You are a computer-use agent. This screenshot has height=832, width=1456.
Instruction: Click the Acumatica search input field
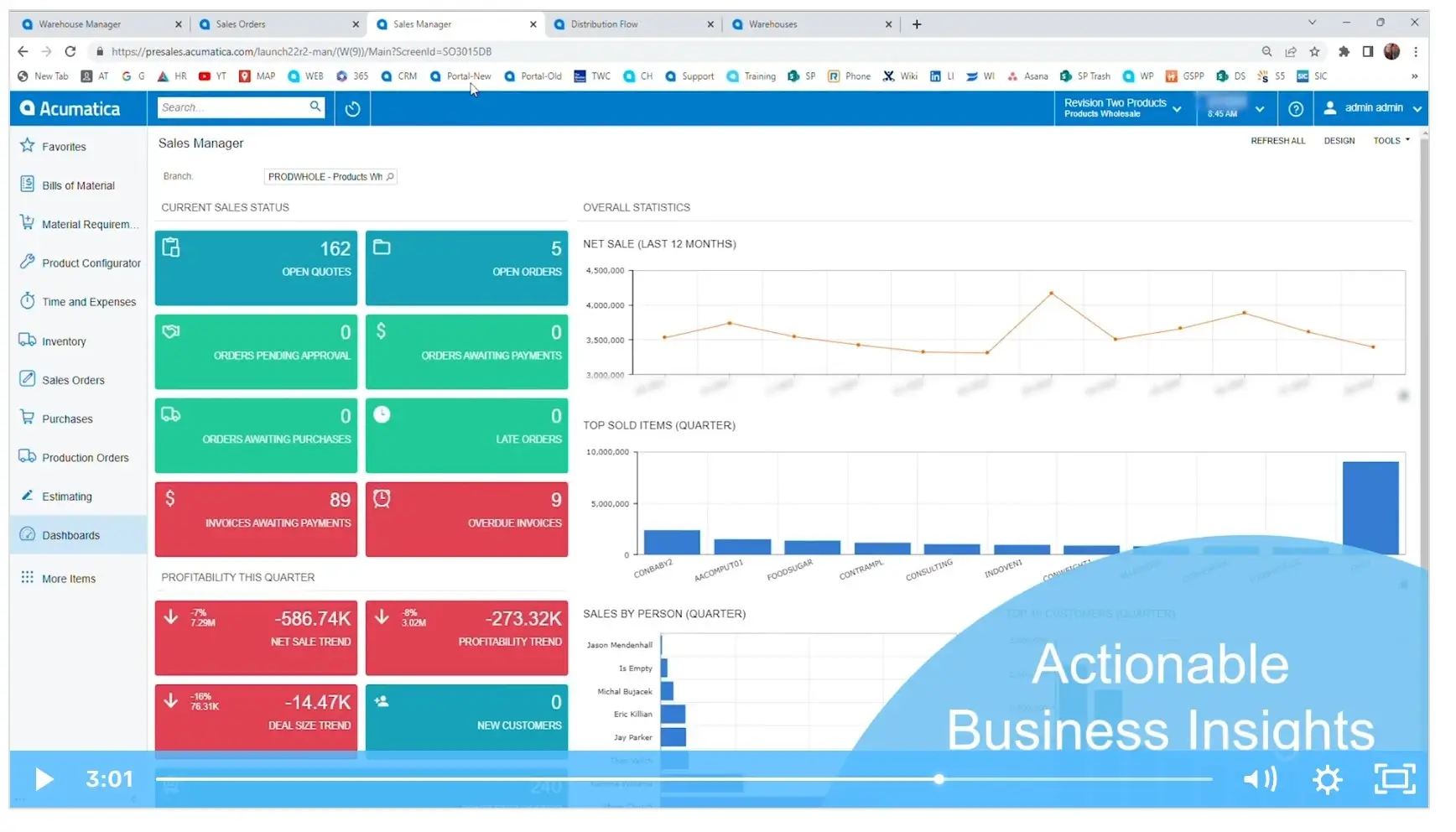point(233,107)
